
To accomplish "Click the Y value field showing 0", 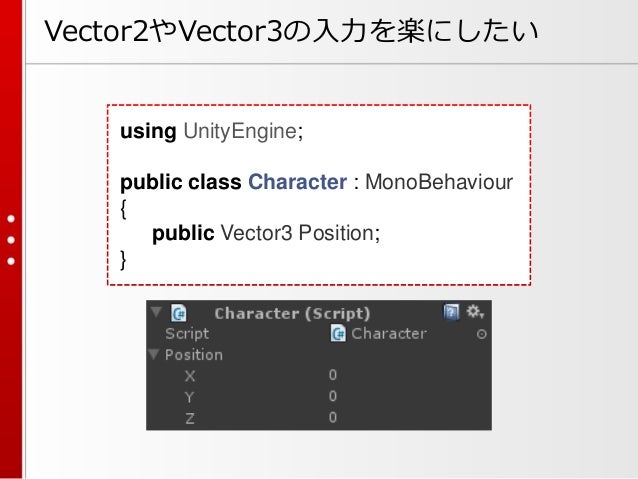I will click(407, 396).
